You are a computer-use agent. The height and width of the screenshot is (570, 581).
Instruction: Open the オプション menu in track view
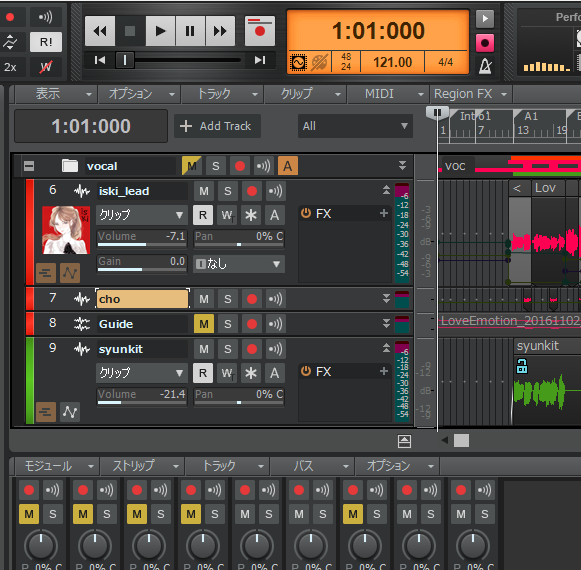coord(139,94)
